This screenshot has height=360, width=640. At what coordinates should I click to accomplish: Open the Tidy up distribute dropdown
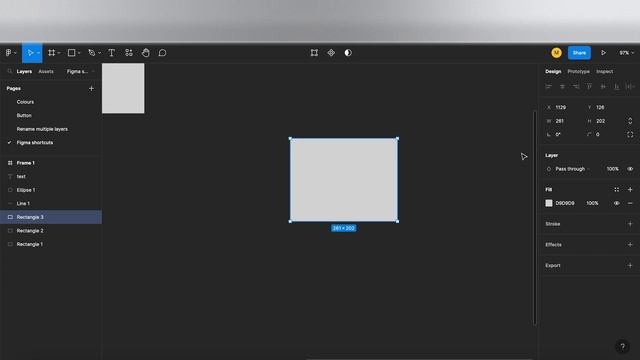[631, 87]
